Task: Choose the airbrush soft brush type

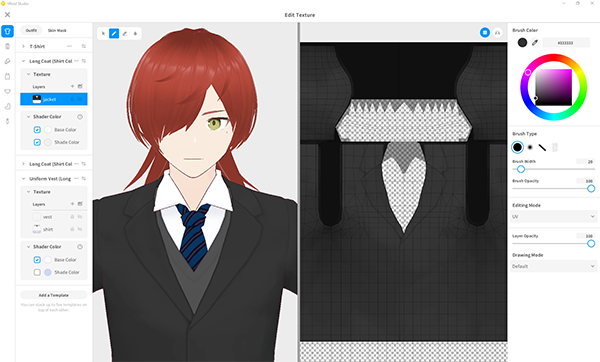Action: (530, 147)
